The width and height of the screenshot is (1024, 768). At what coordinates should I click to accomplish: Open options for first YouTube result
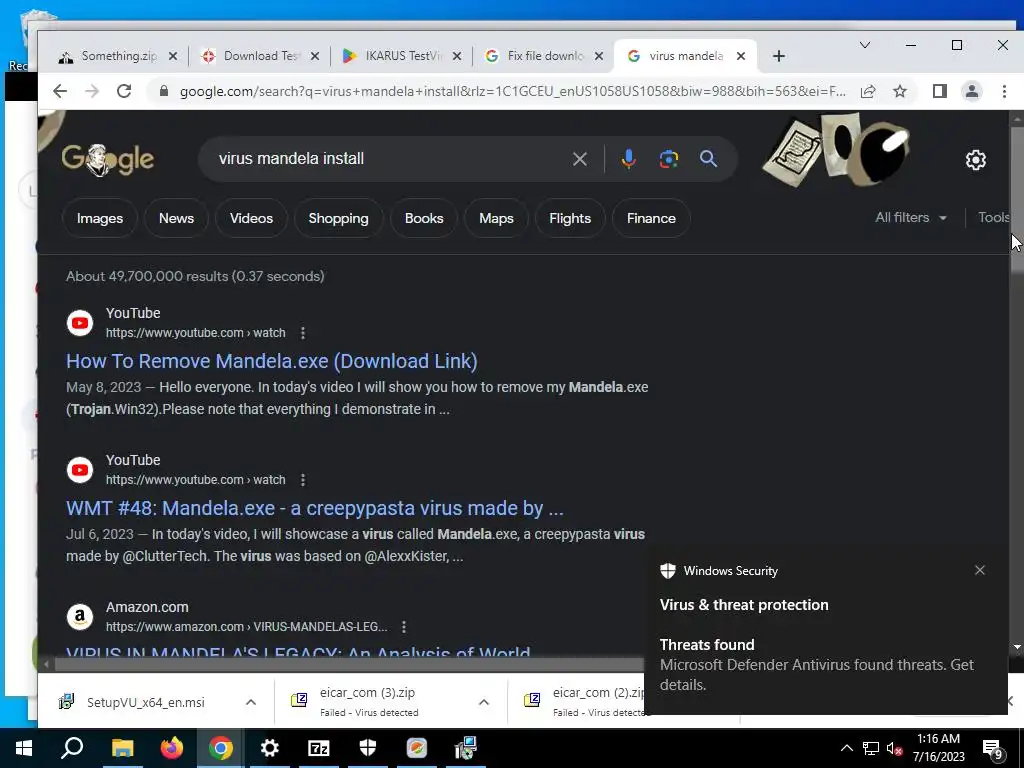pyautogui.click(x=302, y=333)
